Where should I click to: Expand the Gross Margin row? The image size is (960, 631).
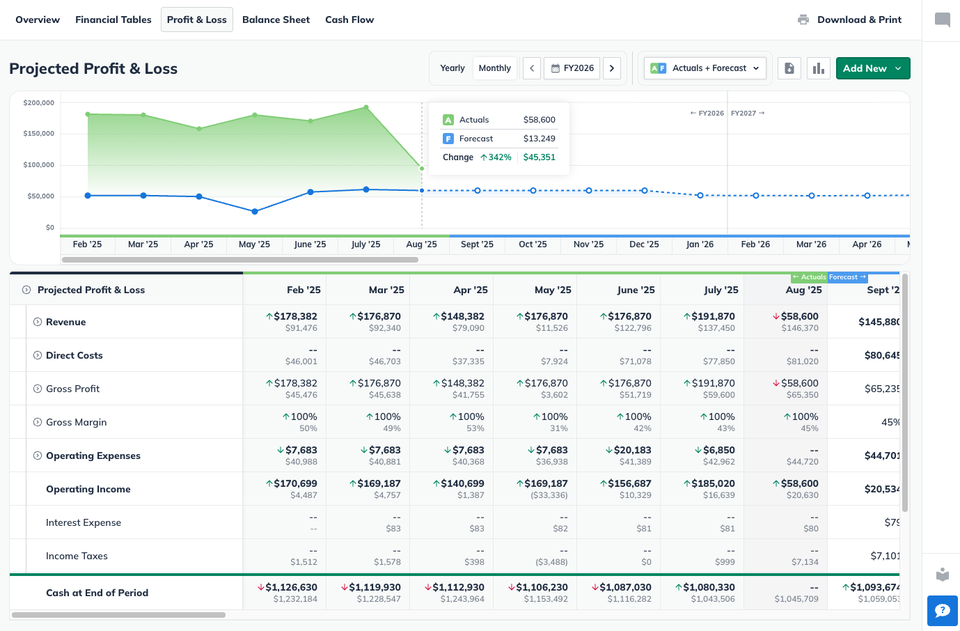pyautogui.click(x=37, y=422)
